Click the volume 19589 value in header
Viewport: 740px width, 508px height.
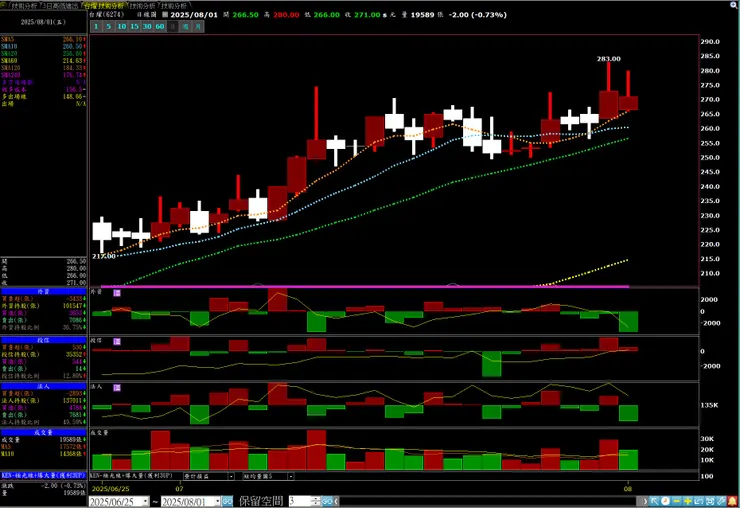pos(422,15)
